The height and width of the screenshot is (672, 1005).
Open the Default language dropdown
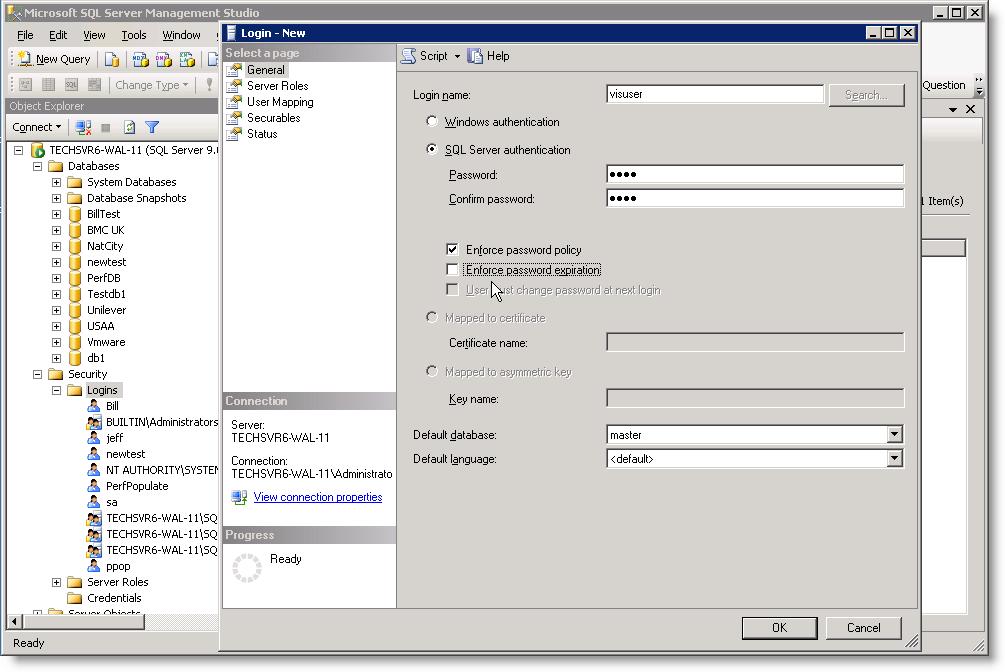(x=895, y=458)
